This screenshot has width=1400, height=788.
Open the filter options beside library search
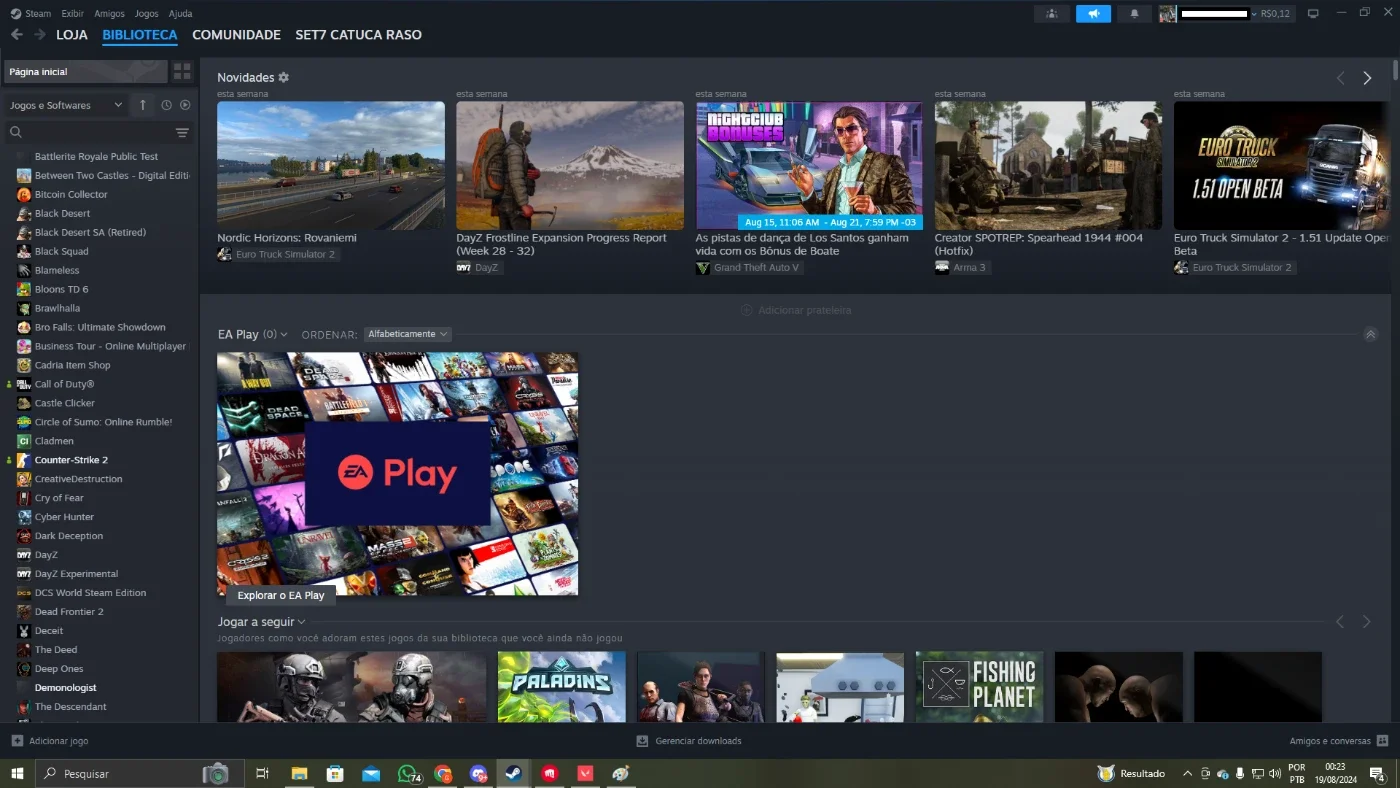pos(182,132)
